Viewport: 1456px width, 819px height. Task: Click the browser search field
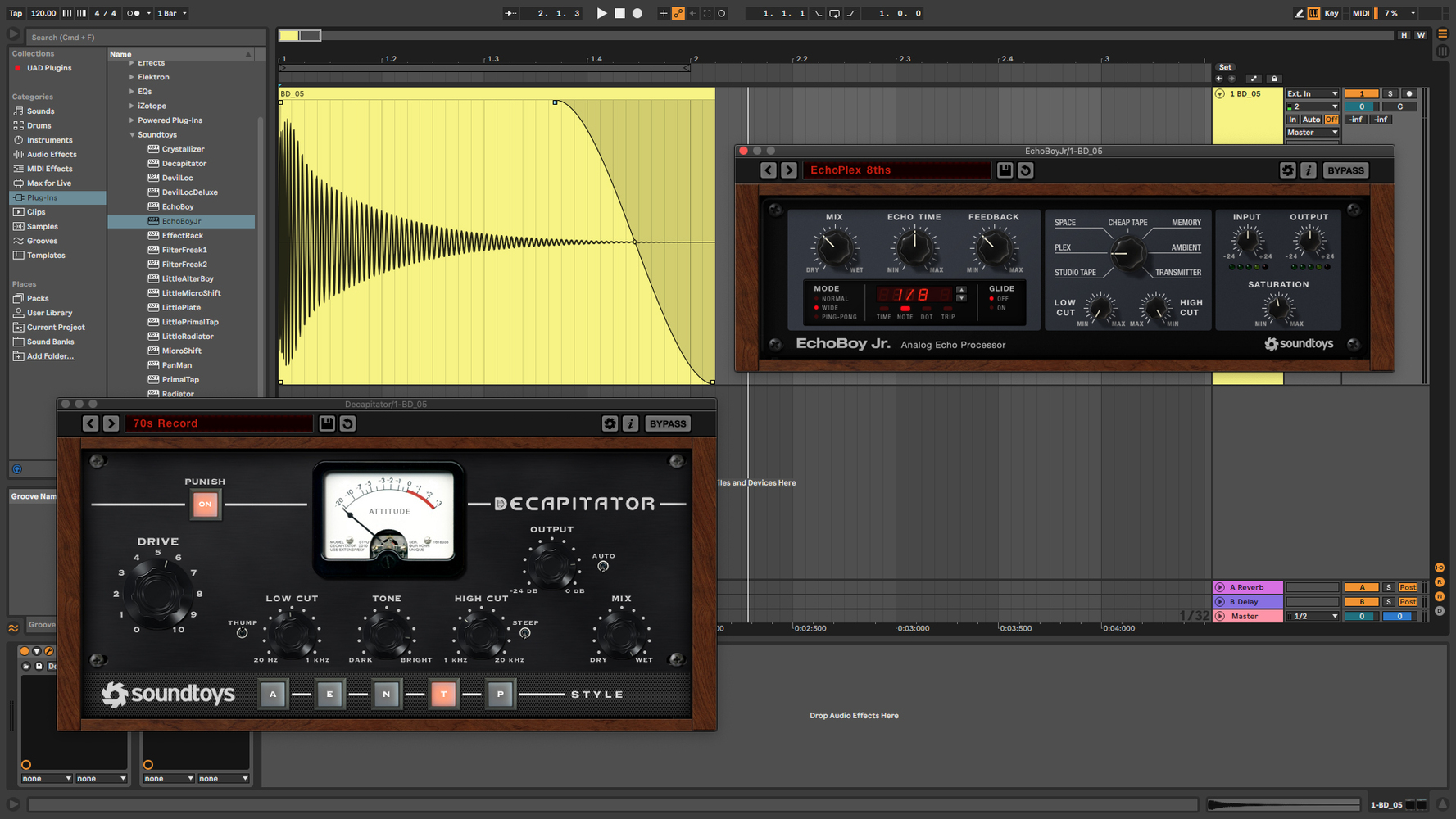coord(146,37)
